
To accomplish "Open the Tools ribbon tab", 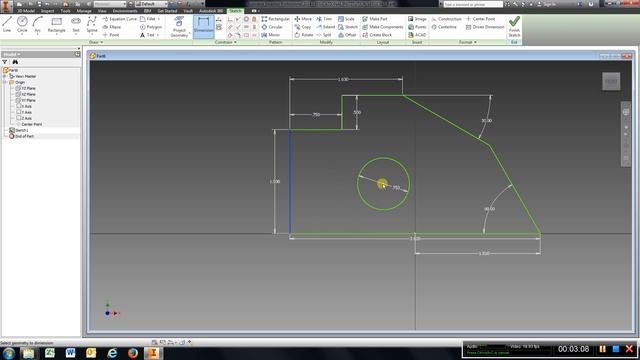I will pos(65,11).
